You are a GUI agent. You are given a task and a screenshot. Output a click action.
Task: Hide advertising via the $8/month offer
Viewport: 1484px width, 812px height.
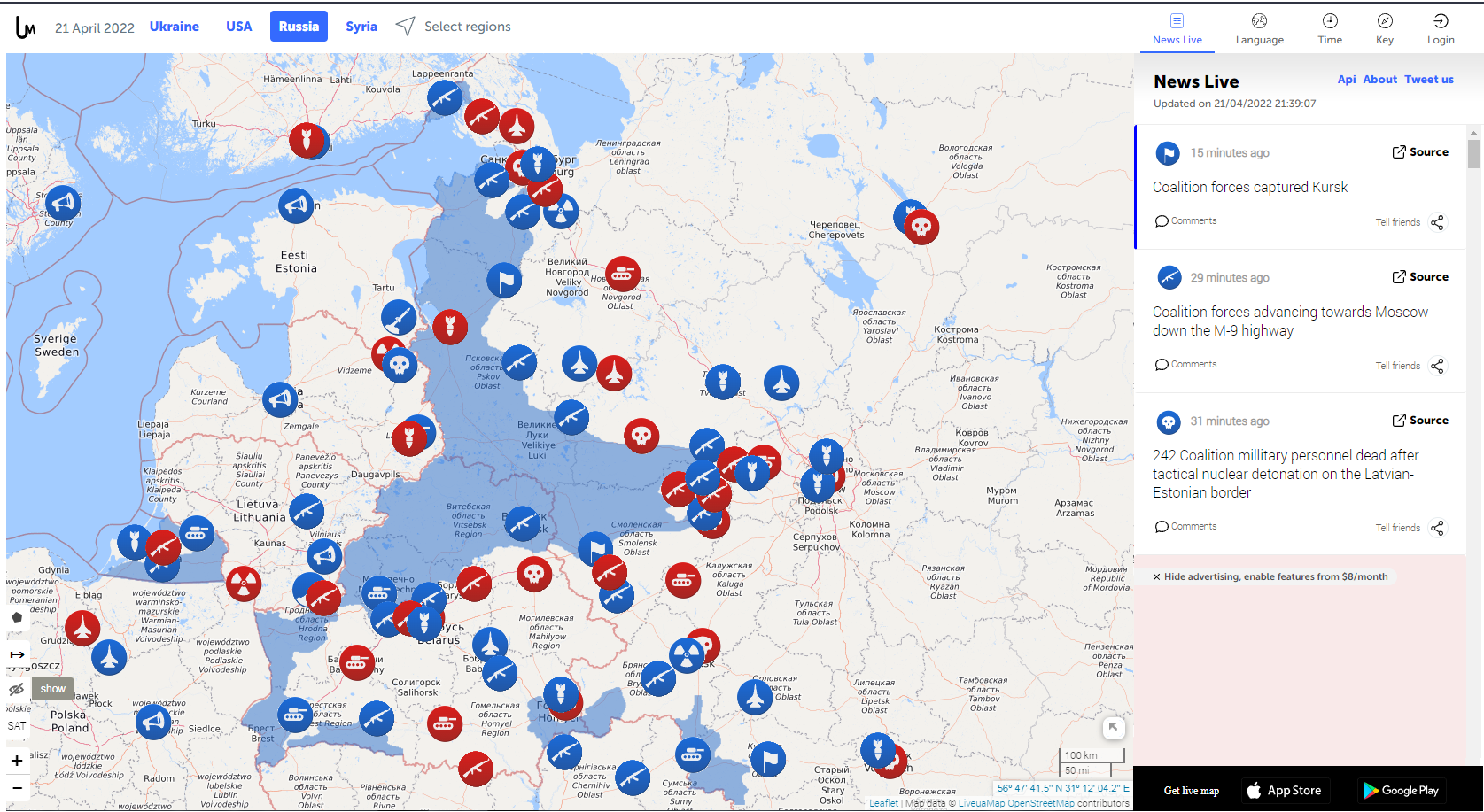click(1270, 576)
